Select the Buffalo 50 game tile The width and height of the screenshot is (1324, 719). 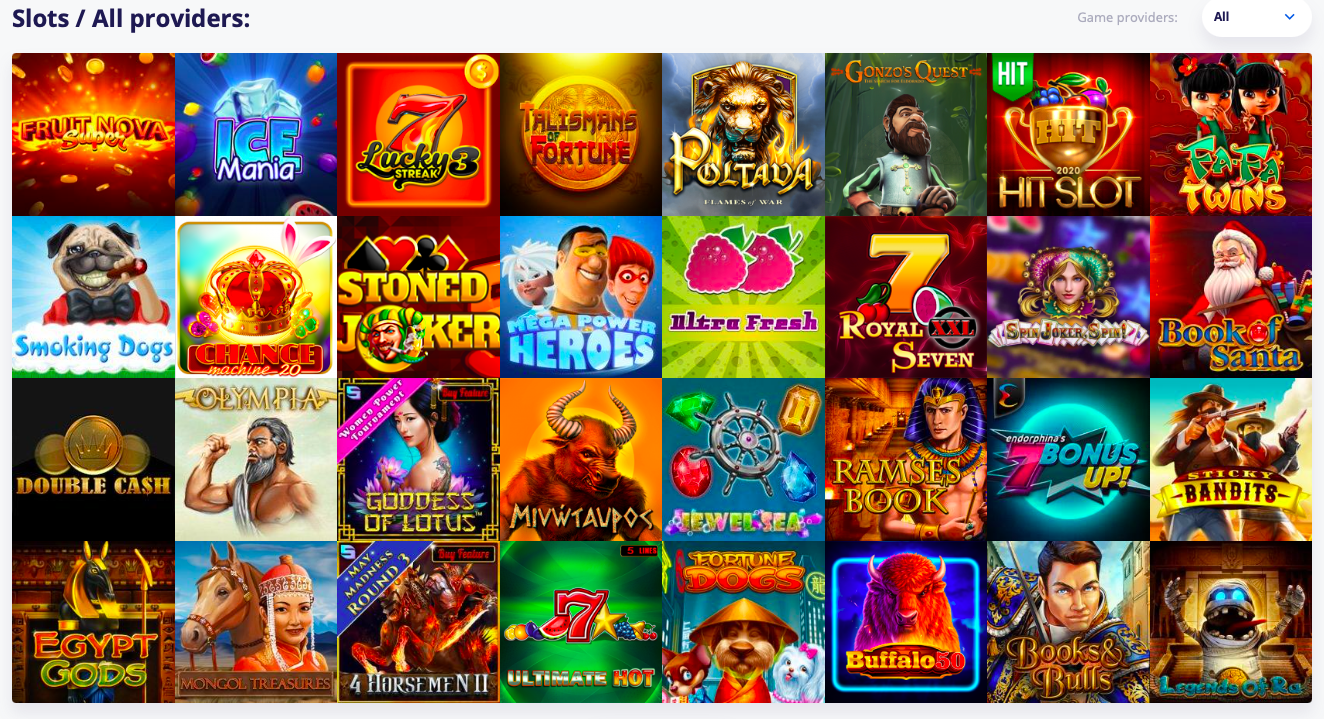click(906, 622)
